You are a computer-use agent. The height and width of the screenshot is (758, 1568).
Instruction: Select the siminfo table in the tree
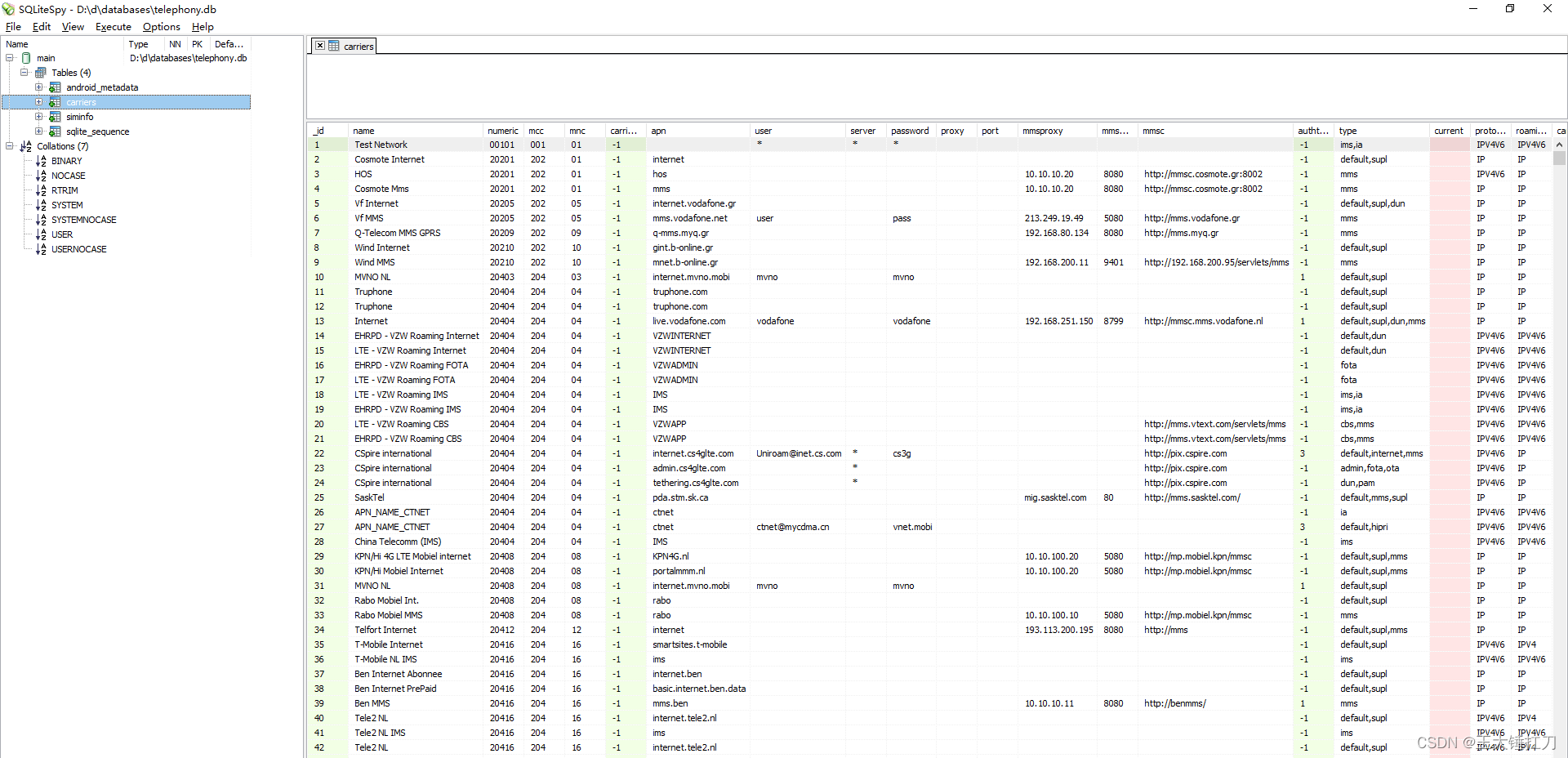click(79, 117)
